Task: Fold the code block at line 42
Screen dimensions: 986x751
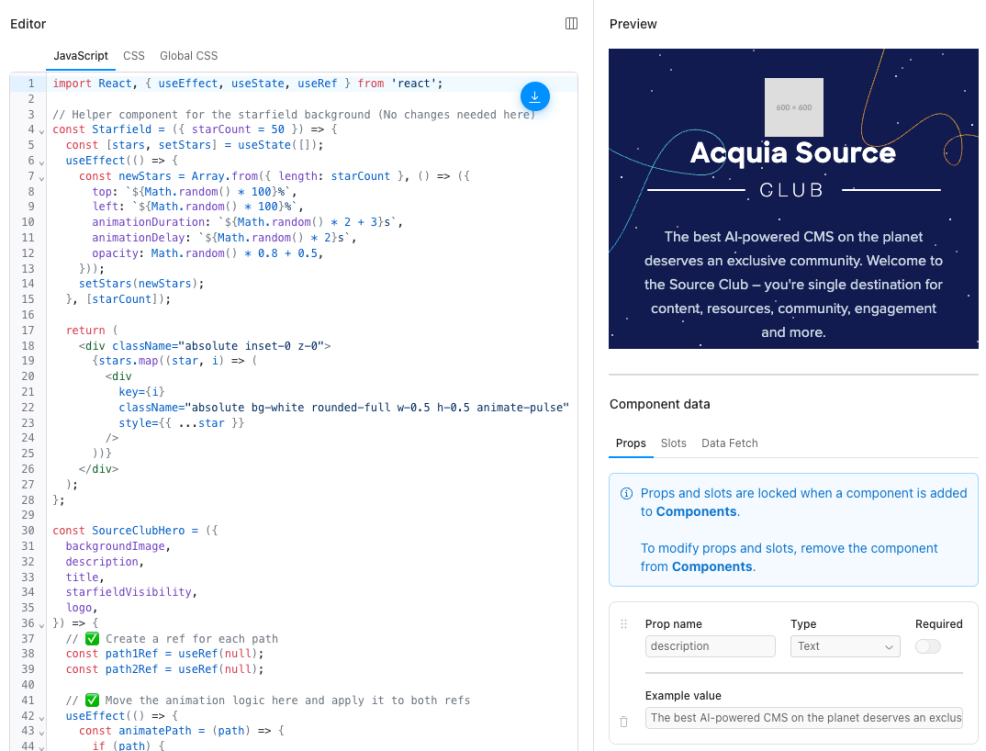Action: 43,717
